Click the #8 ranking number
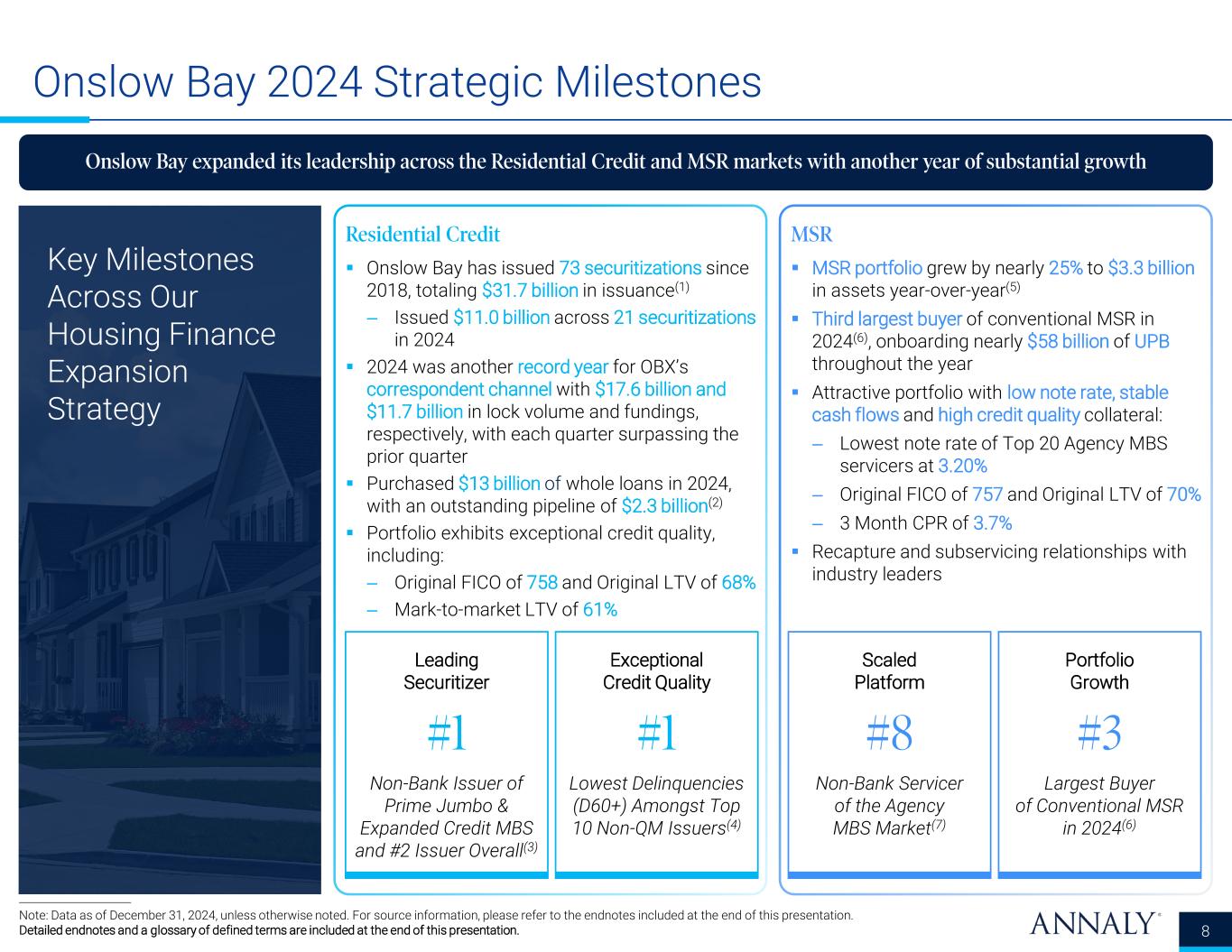The height and width of the screenshot is (952, 1232). point(889,735)
